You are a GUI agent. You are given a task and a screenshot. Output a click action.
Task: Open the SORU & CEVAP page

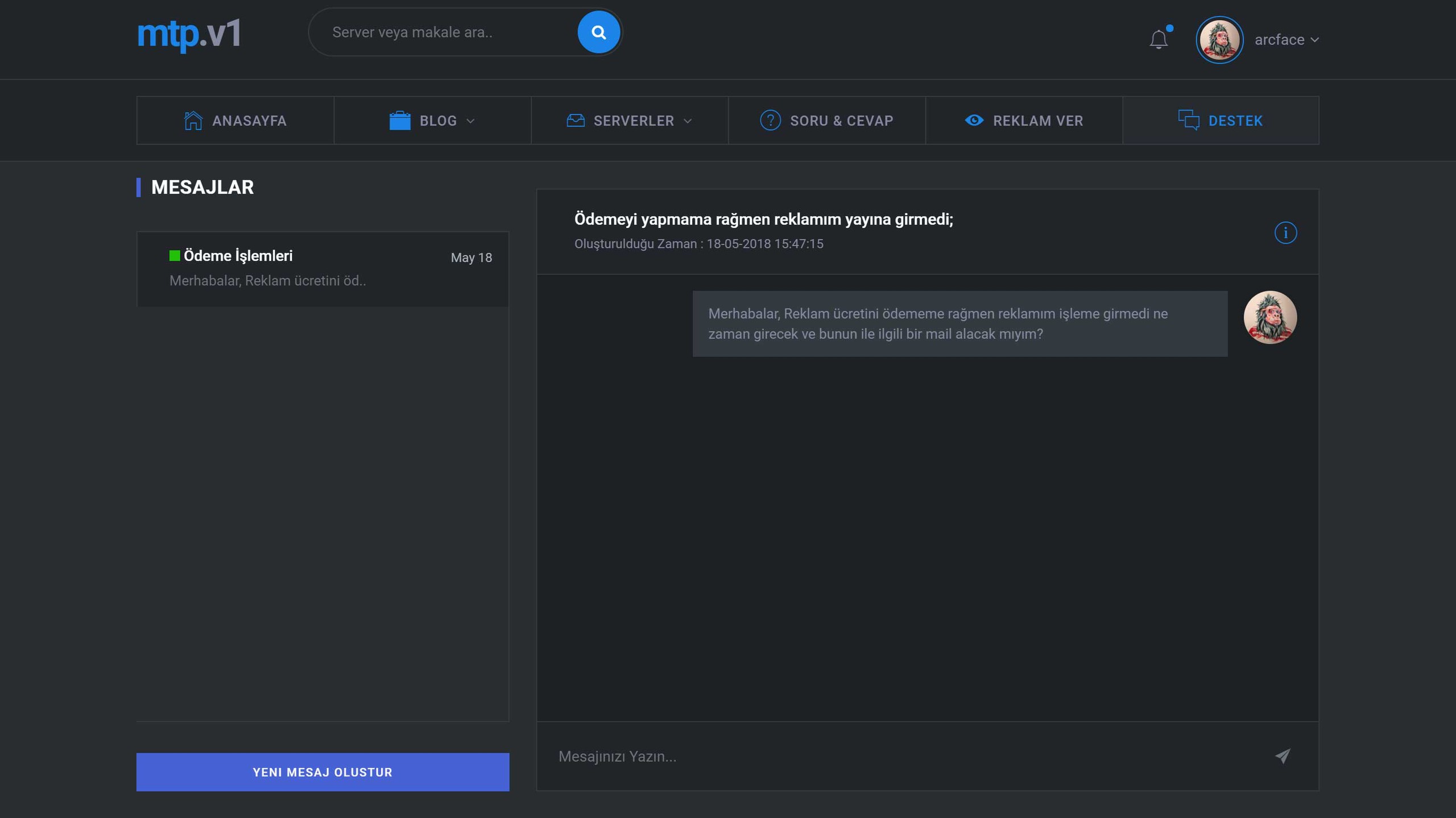827,121
